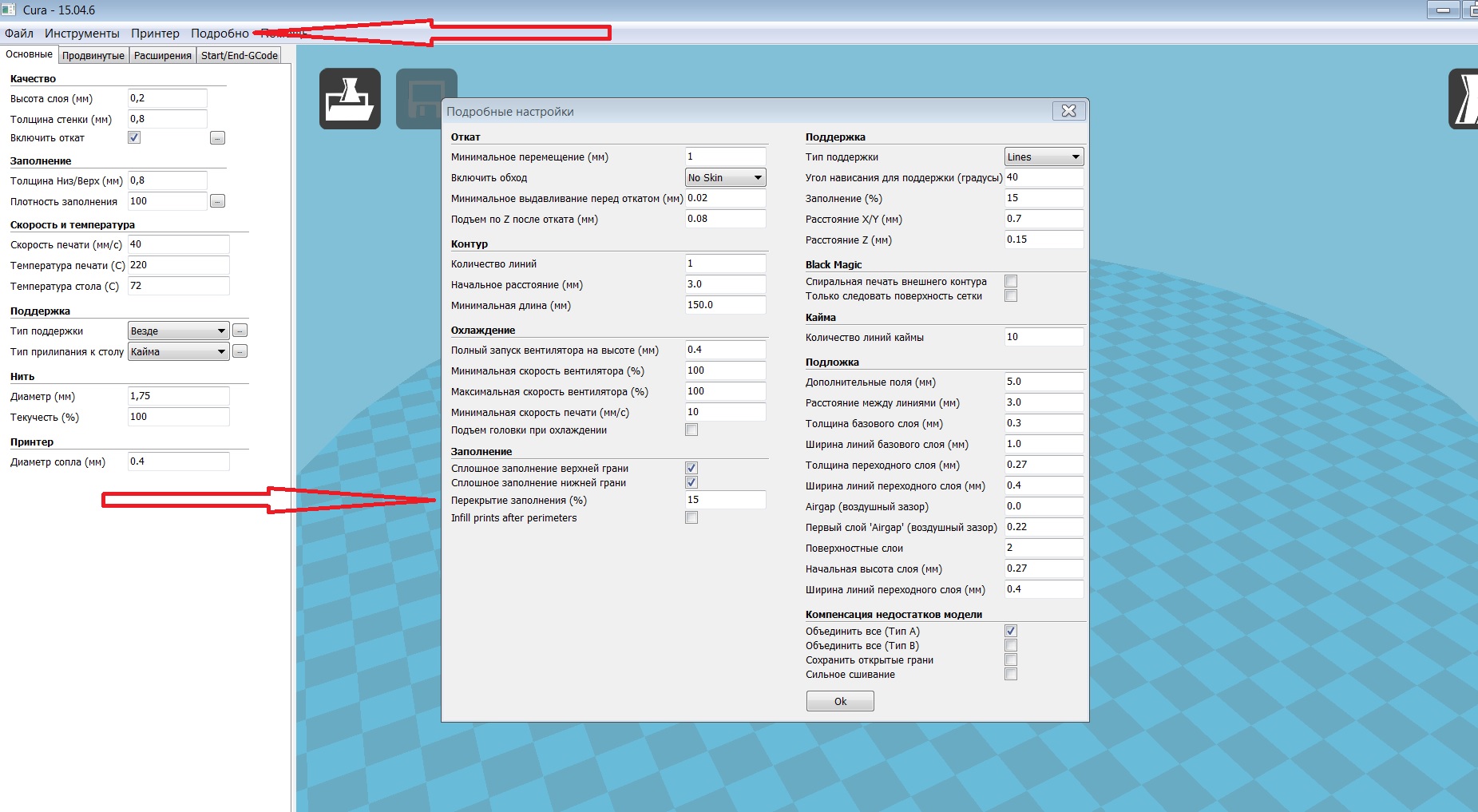Click Температура стола input field

point(179,286)
